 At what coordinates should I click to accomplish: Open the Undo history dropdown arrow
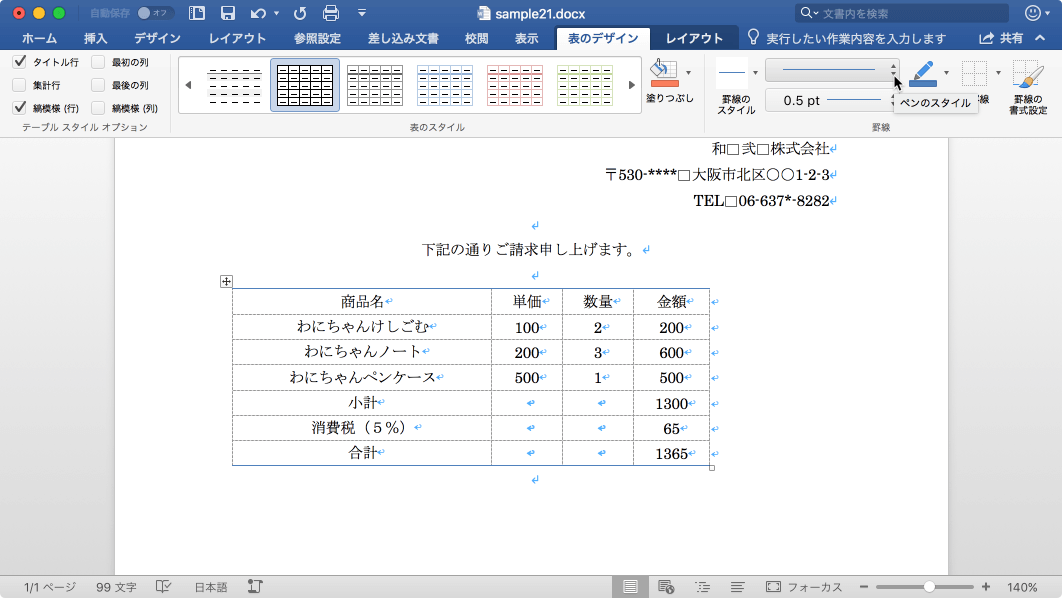tap(276, 13)
